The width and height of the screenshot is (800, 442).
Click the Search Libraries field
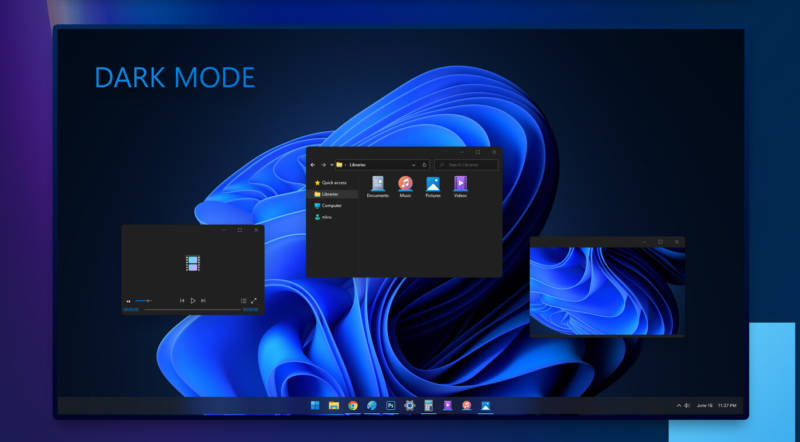[466, 165]
